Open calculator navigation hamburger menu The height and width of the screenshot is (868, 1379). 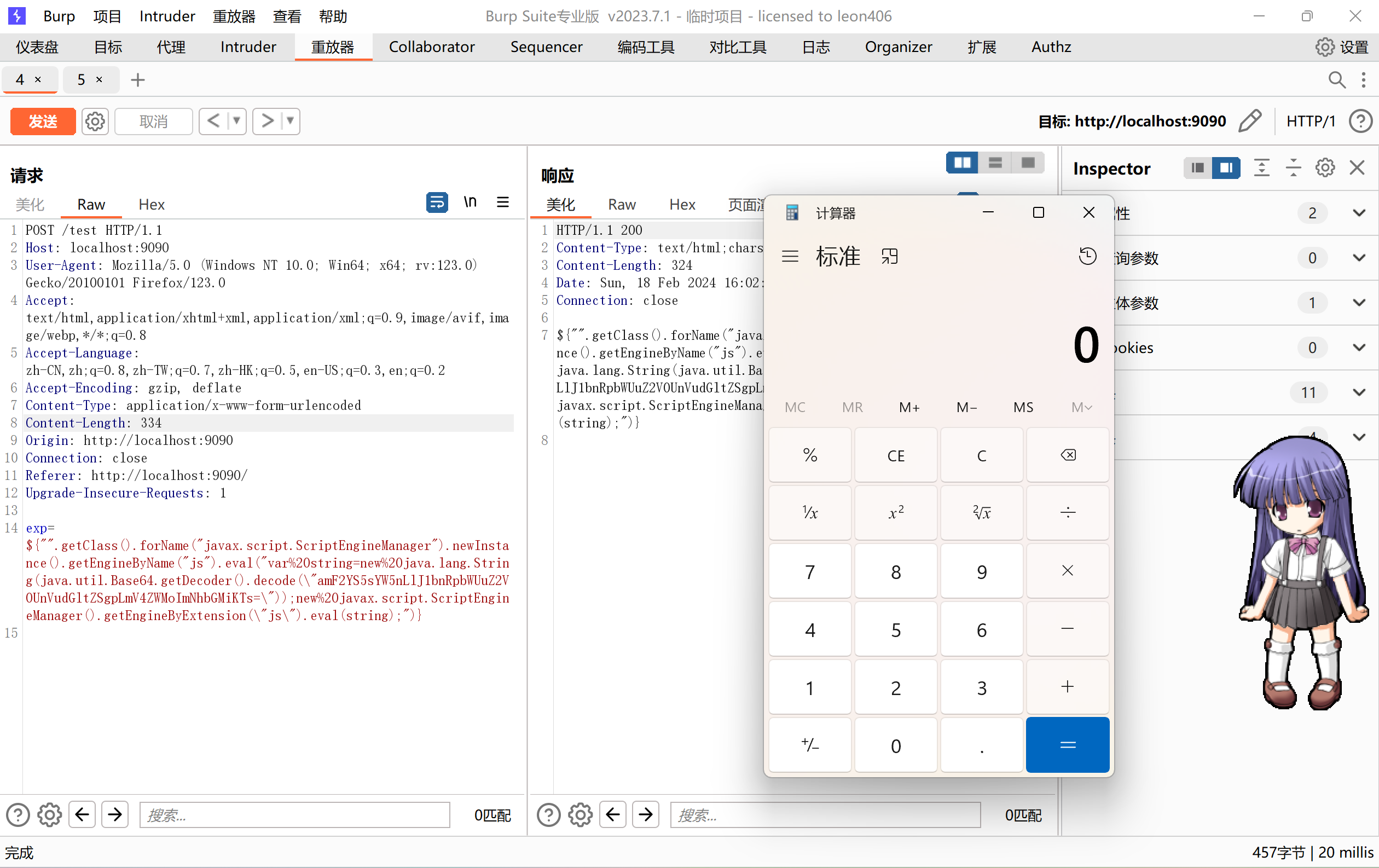tap(790, 257)
